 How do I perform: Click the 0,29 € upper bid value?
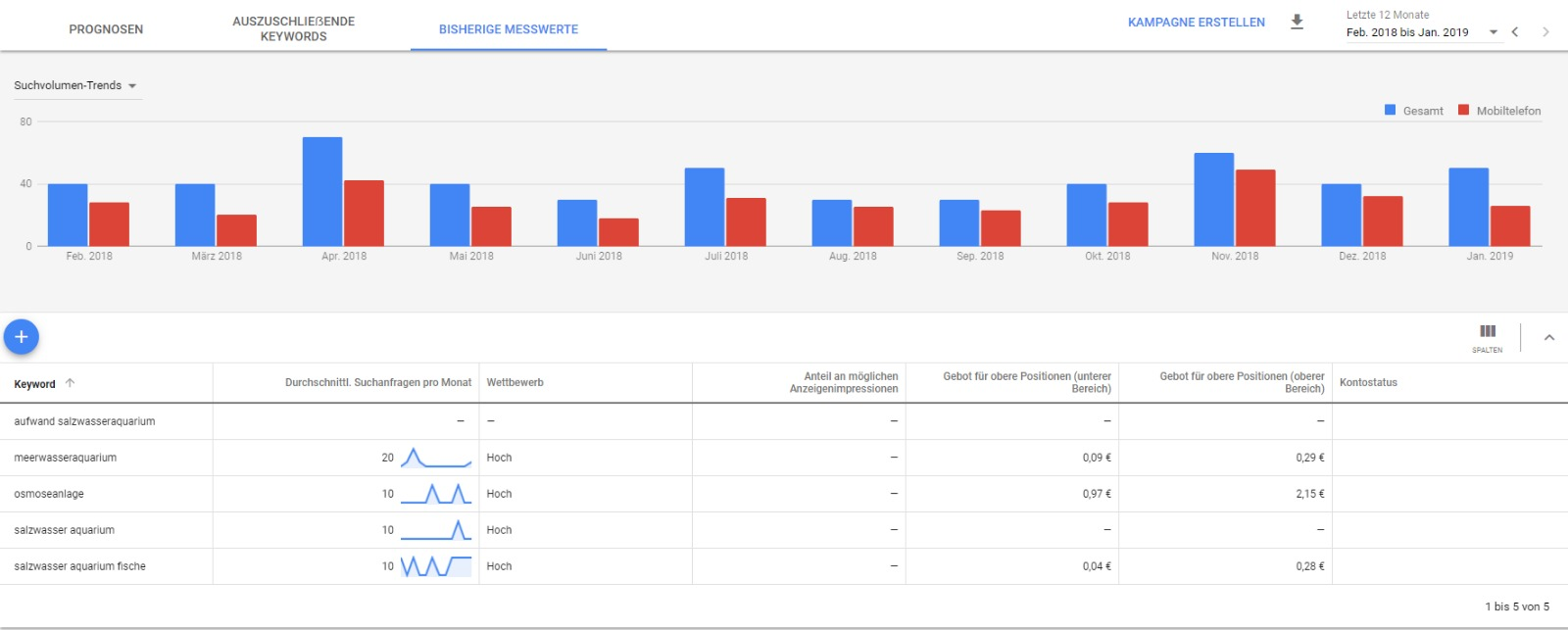click(1310, 458)
